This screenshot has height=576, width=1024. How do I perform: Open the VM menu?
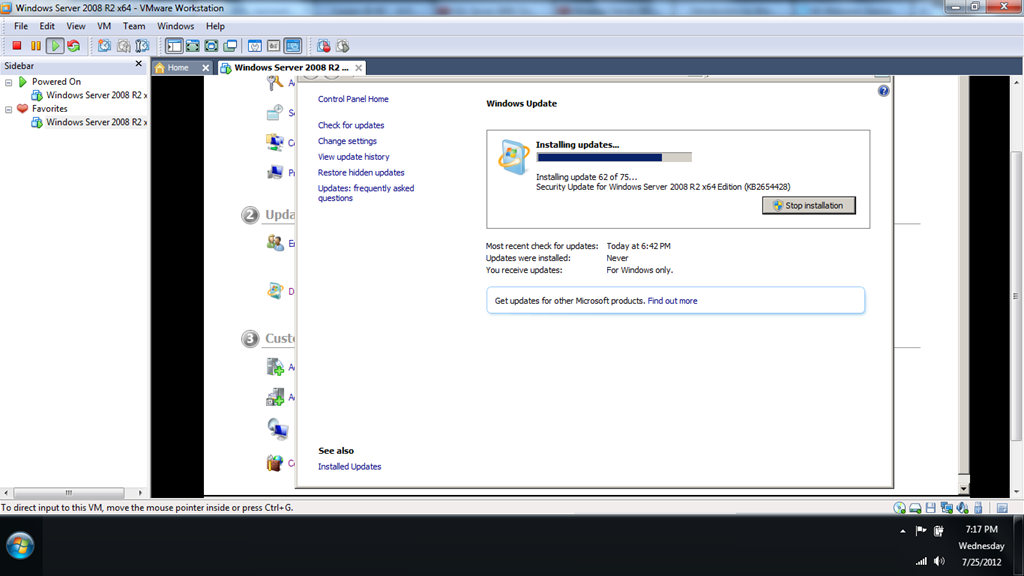click(x=104, y=26)
